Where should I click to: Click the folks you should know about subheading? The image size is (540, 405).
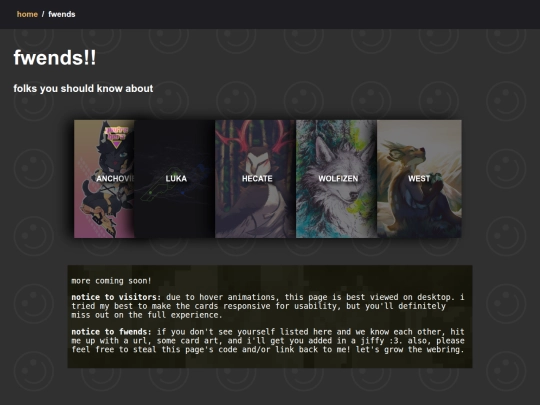click(x=83, y=89)
